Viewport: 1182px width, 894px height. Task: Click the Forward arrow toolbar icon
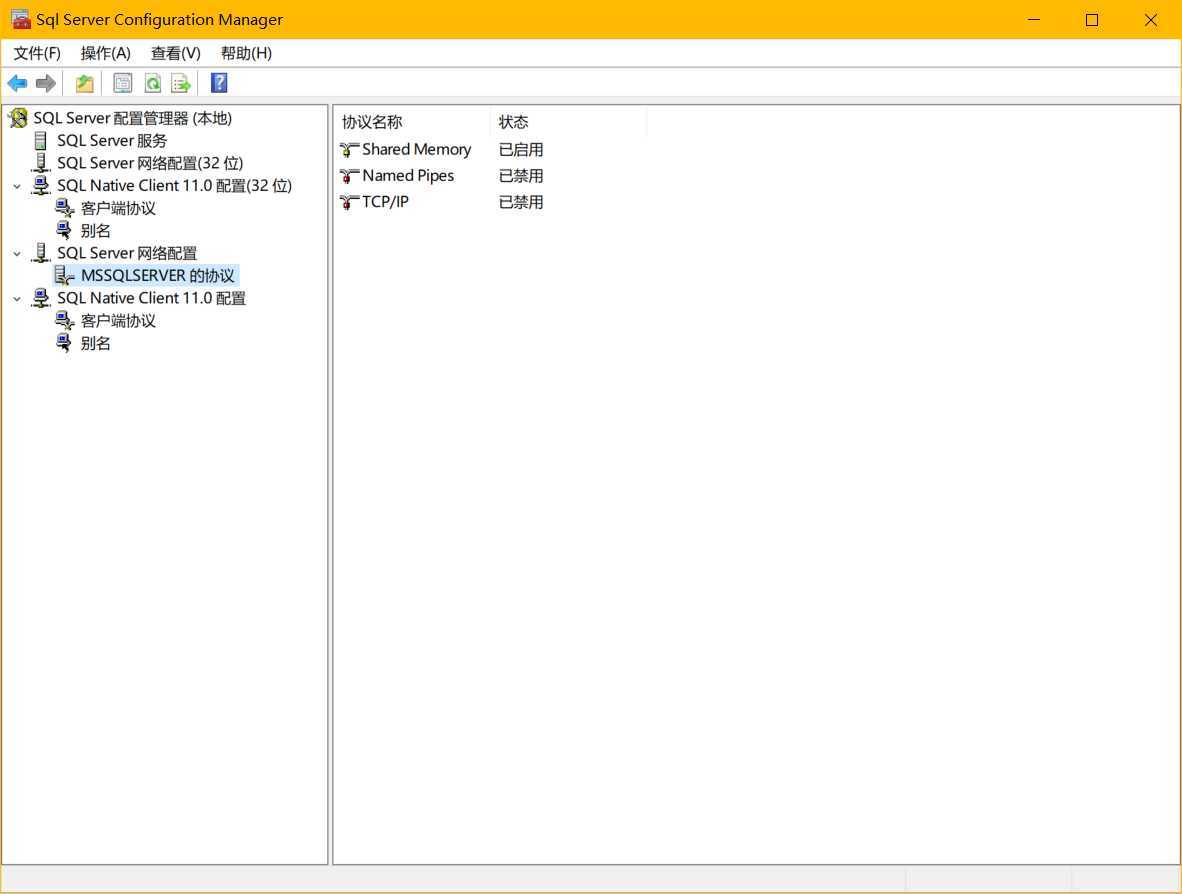46,83
